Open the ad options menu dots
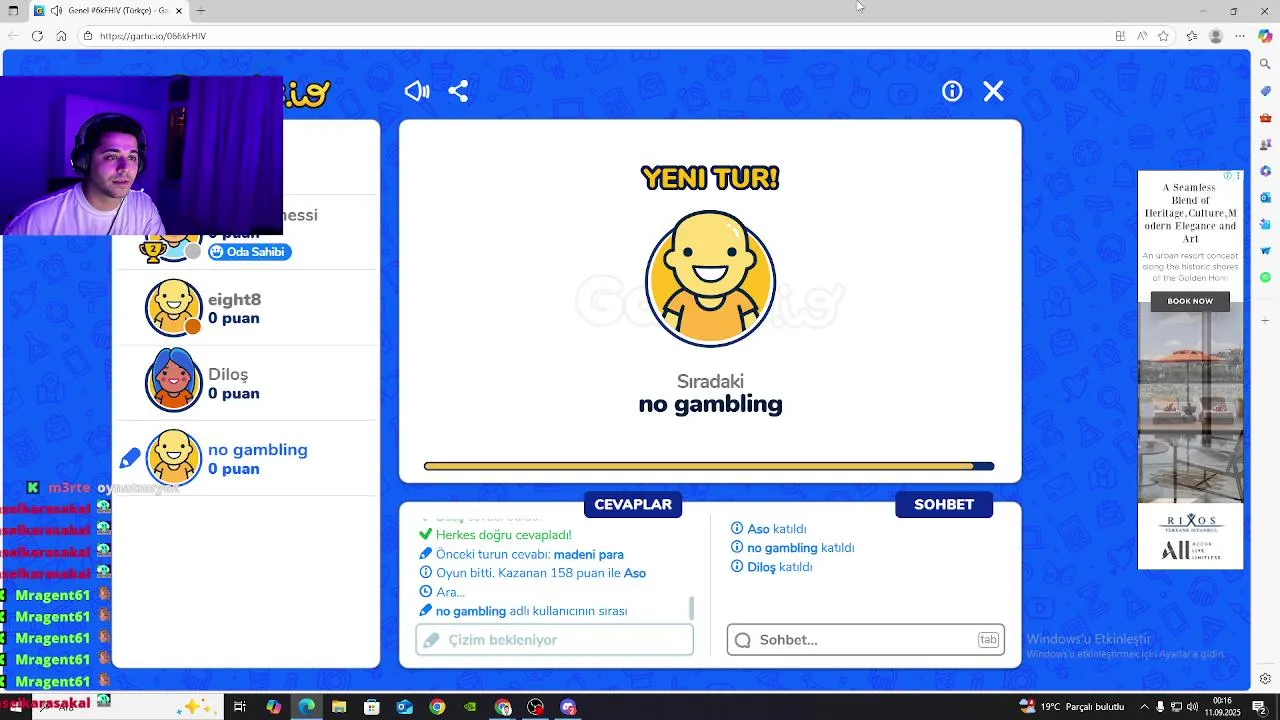The height and width of the screenshot is (720, 1280). click(1239, 176)
